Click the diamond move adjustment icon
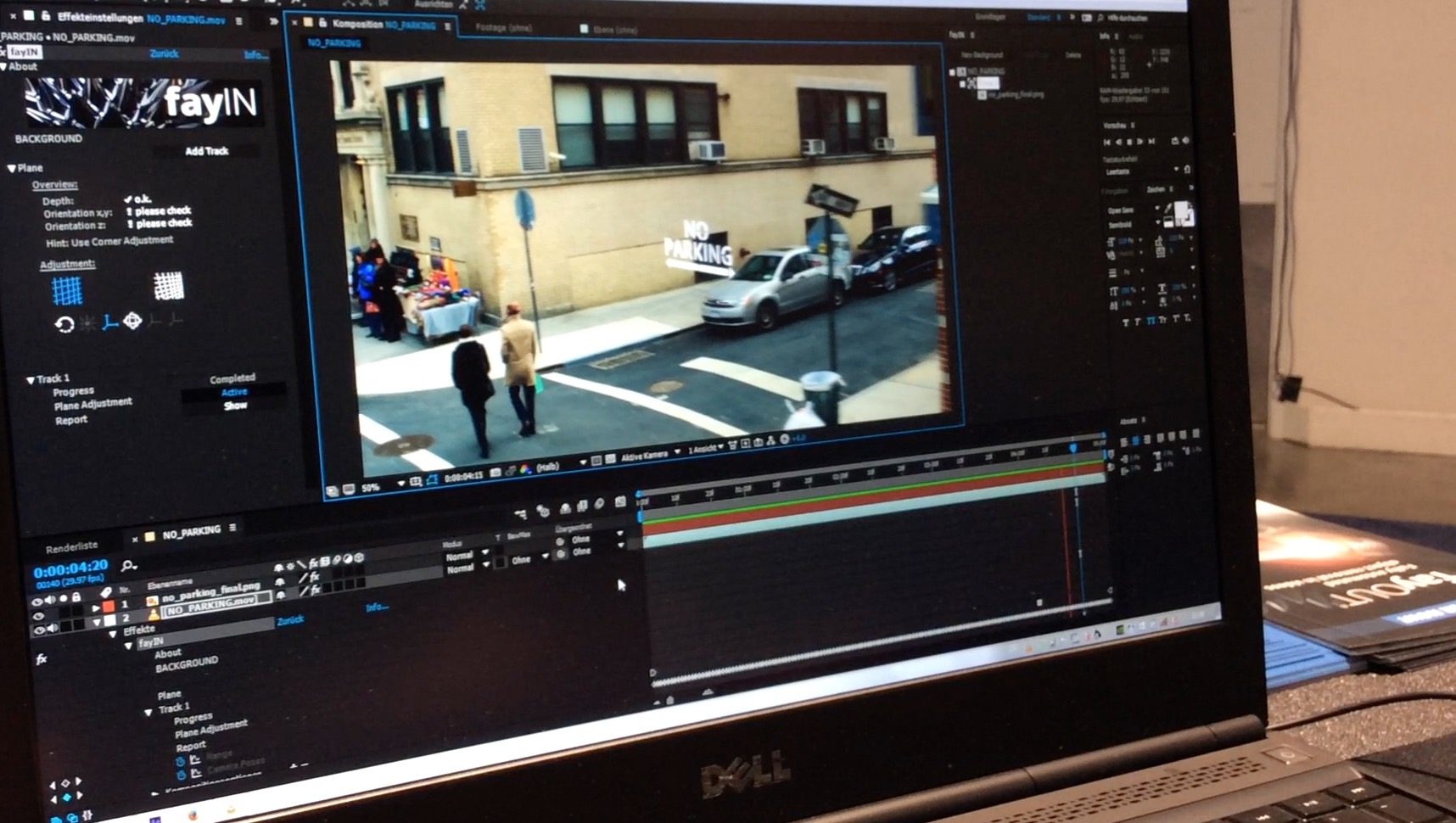This screenshot has height=823, width=1456. click(x=132, y=321)
